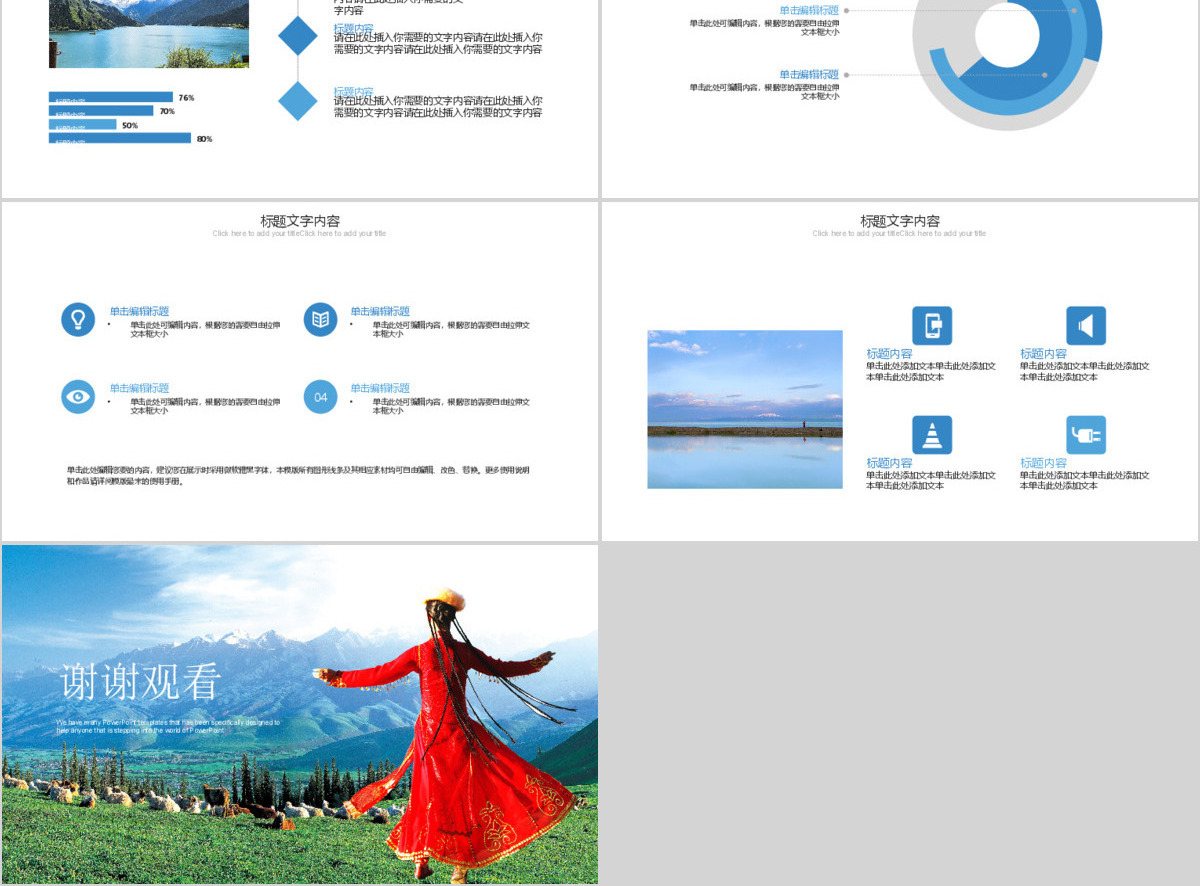Screen dimensions: 1200x886
Task: Click the dark blue diamond shape
Action: pos(297,35)
